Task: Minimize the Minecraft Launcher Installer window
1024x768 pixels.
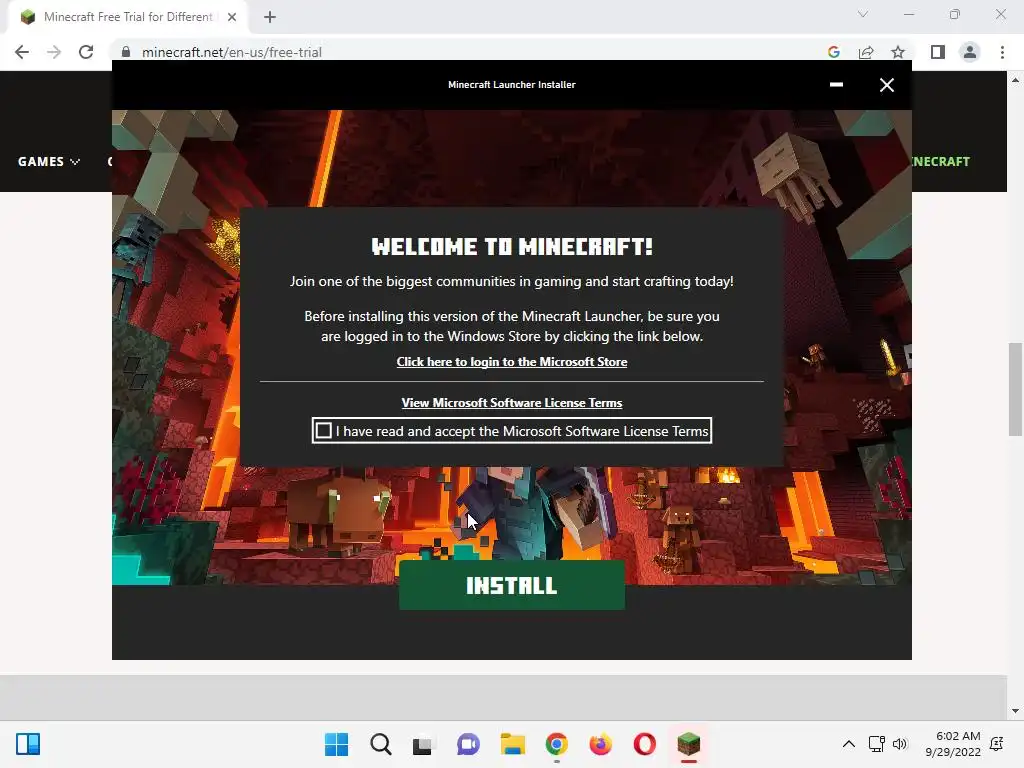Action: [836, 84]
